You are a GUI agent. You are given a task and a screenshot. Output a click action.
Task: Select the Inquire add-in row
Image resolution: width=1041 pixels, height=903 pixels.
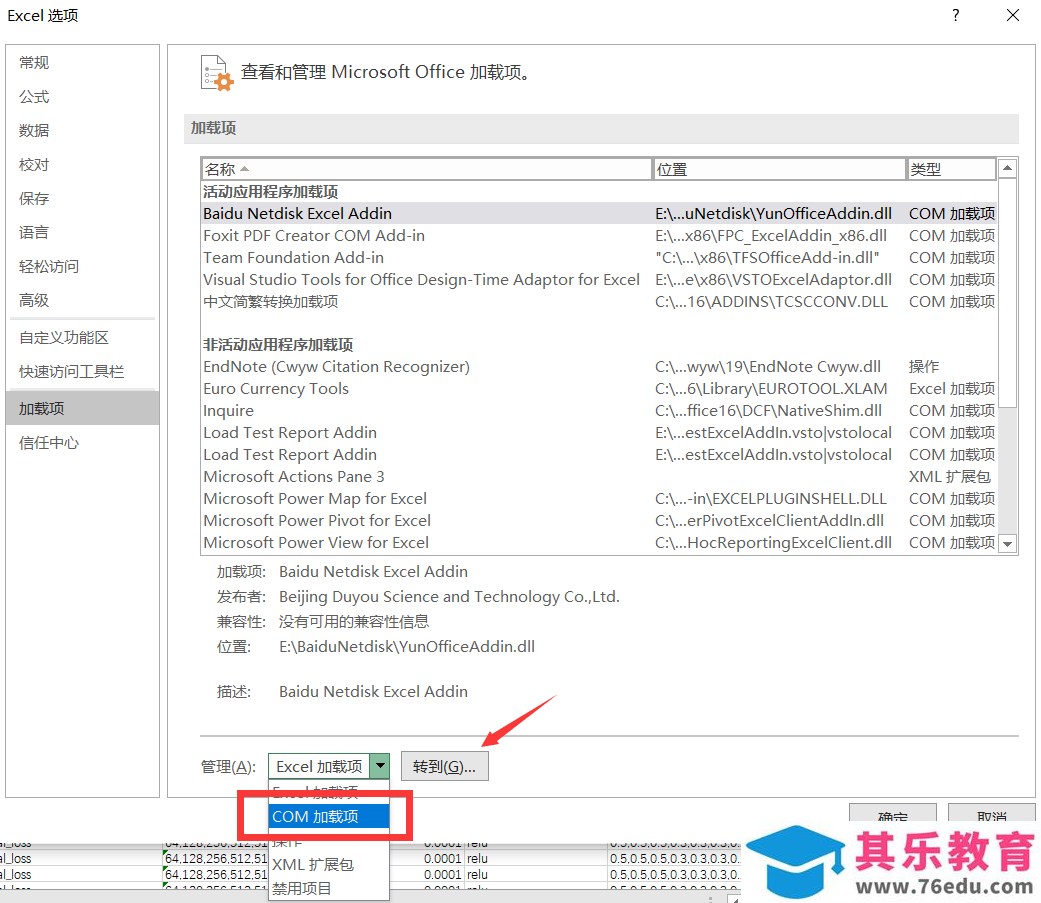click(599, 410)
